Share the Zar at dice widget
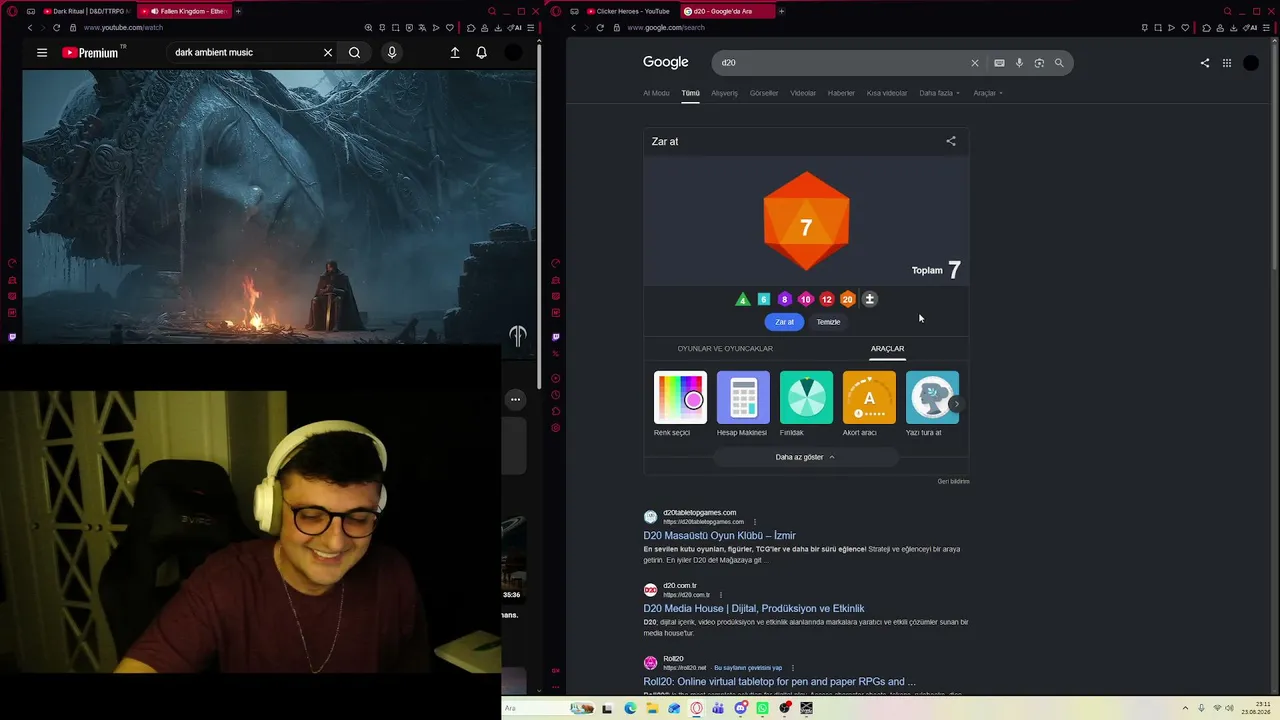Screen dimensions: 1280x720 (x=951, y=141)
